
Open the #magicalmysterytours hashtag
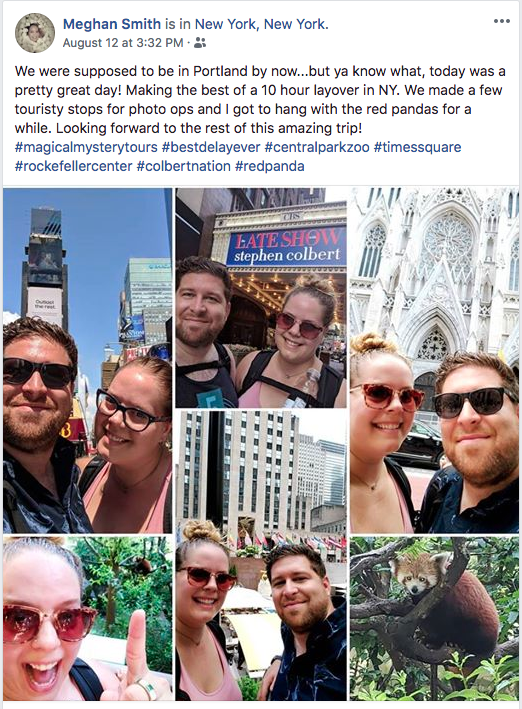pyautogui.click(x=86, y=147)
